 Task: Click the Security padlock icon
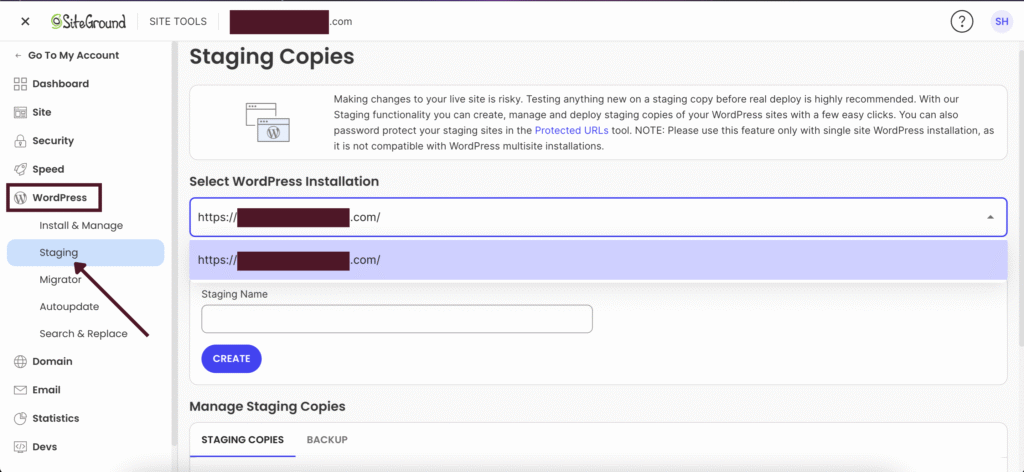21,141
